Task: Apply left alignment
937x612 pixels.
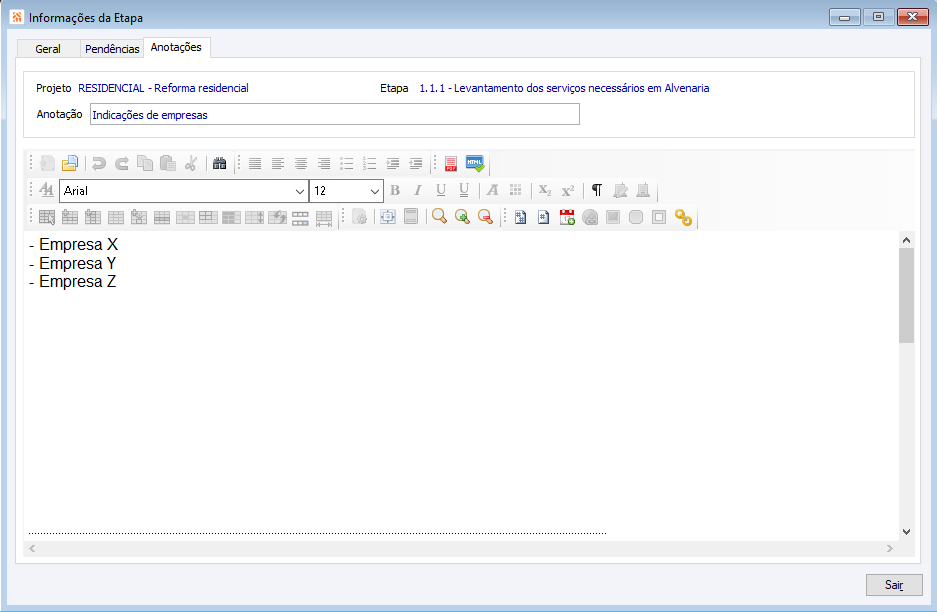Action: (x=277, y=163)
